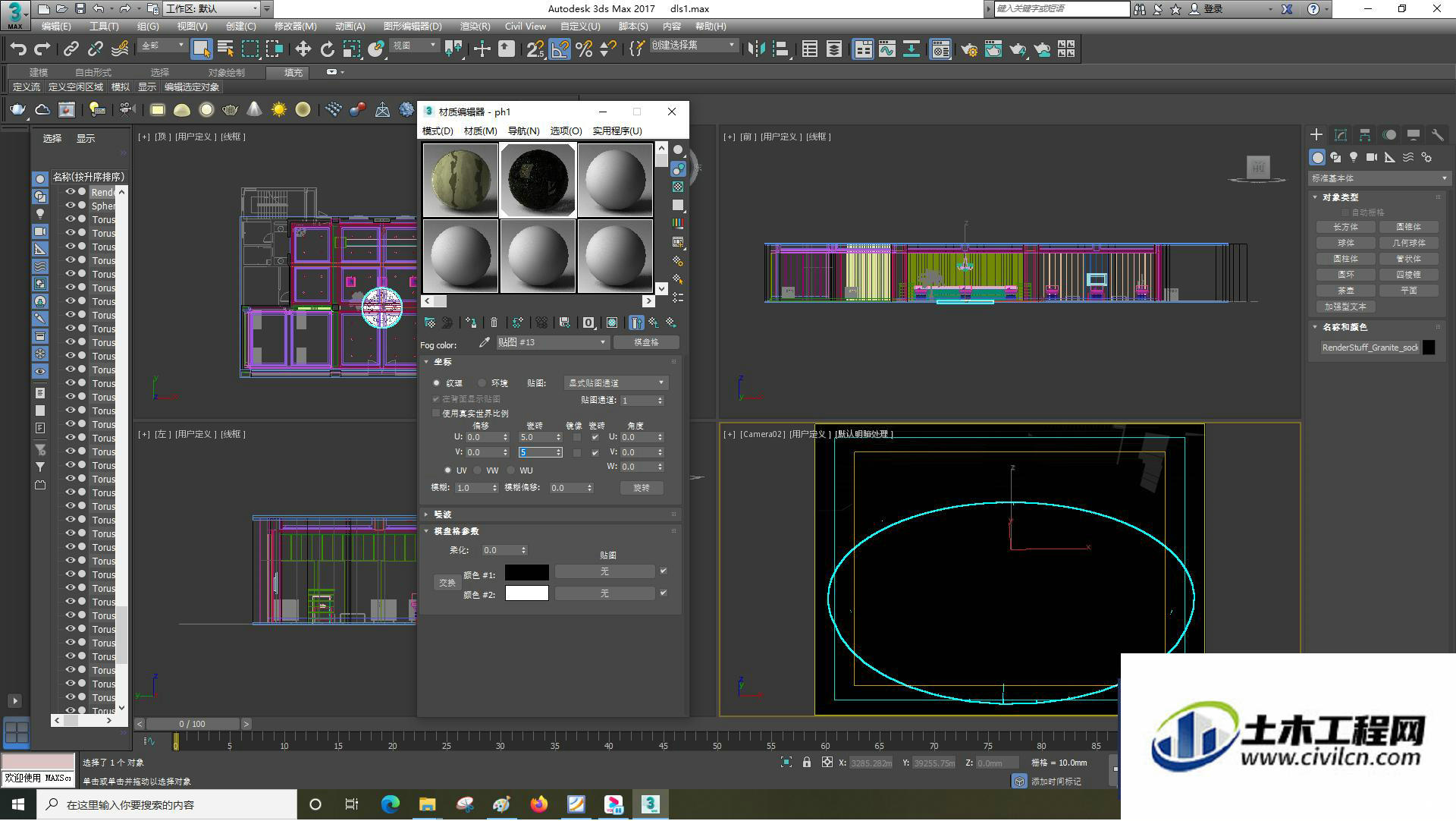Open the Render Setup teapot icon
The image size is (1456, 821).
968,49
